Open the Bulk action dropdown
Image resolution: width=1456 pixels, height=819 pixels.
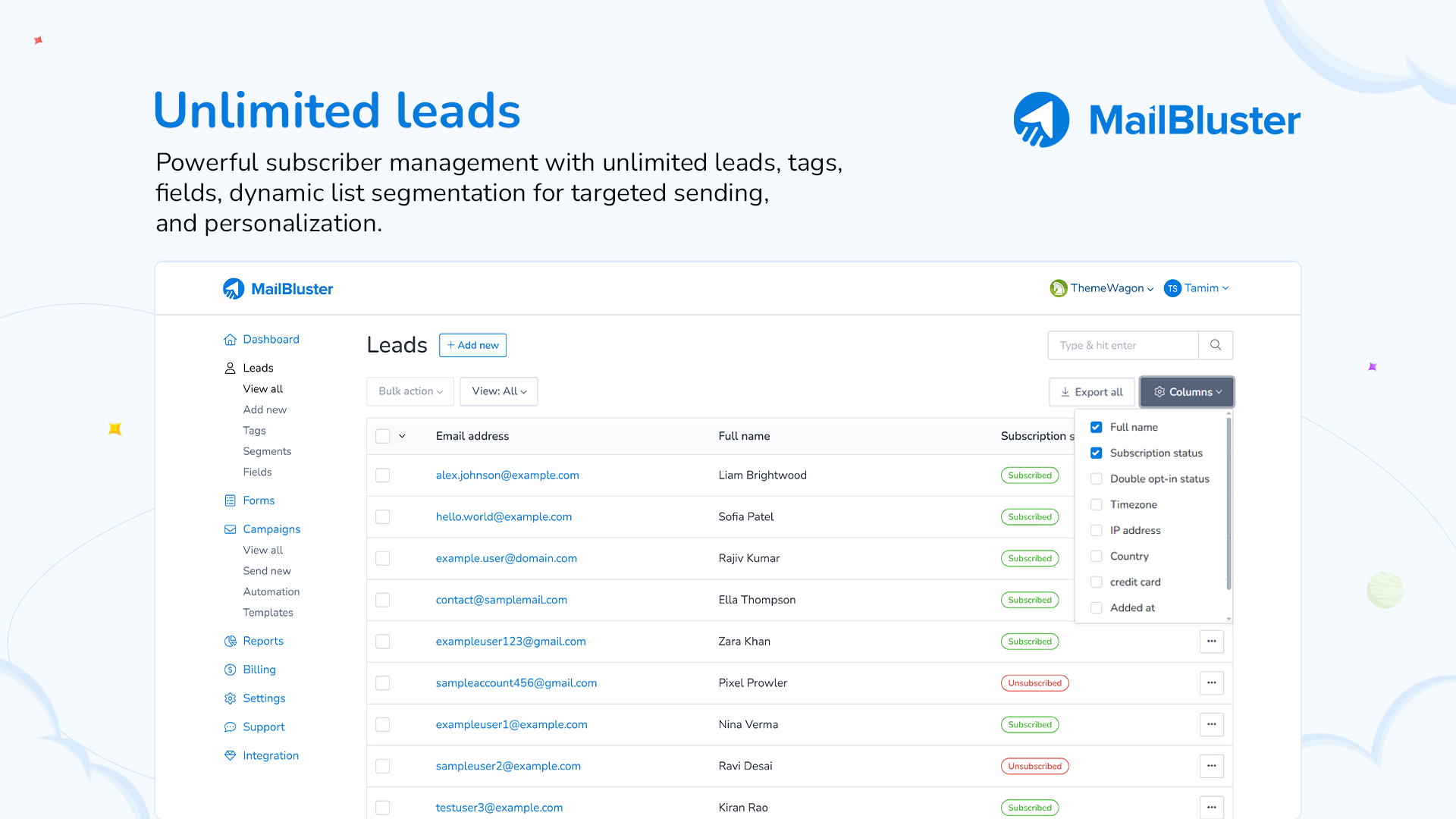click(x=410, y=391)
